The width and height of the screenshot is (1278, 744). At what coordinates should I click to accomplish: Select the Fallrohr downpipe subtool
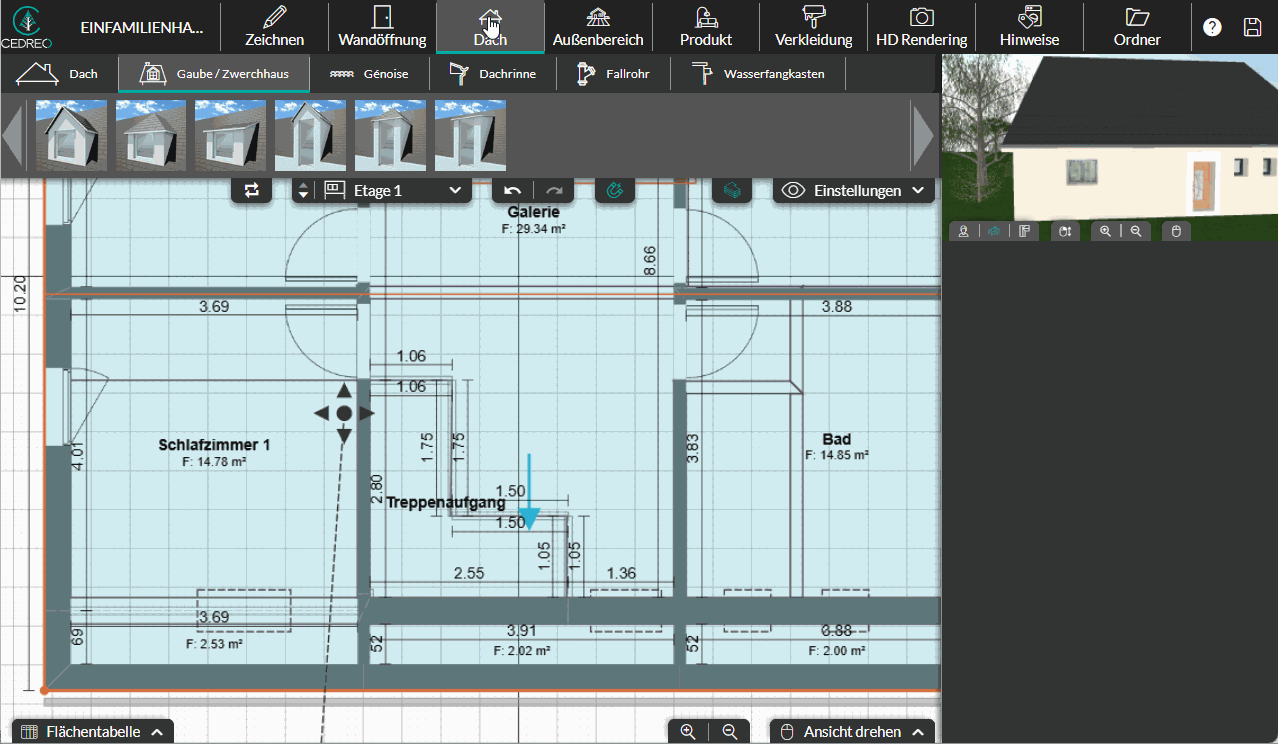click(613, 74)
